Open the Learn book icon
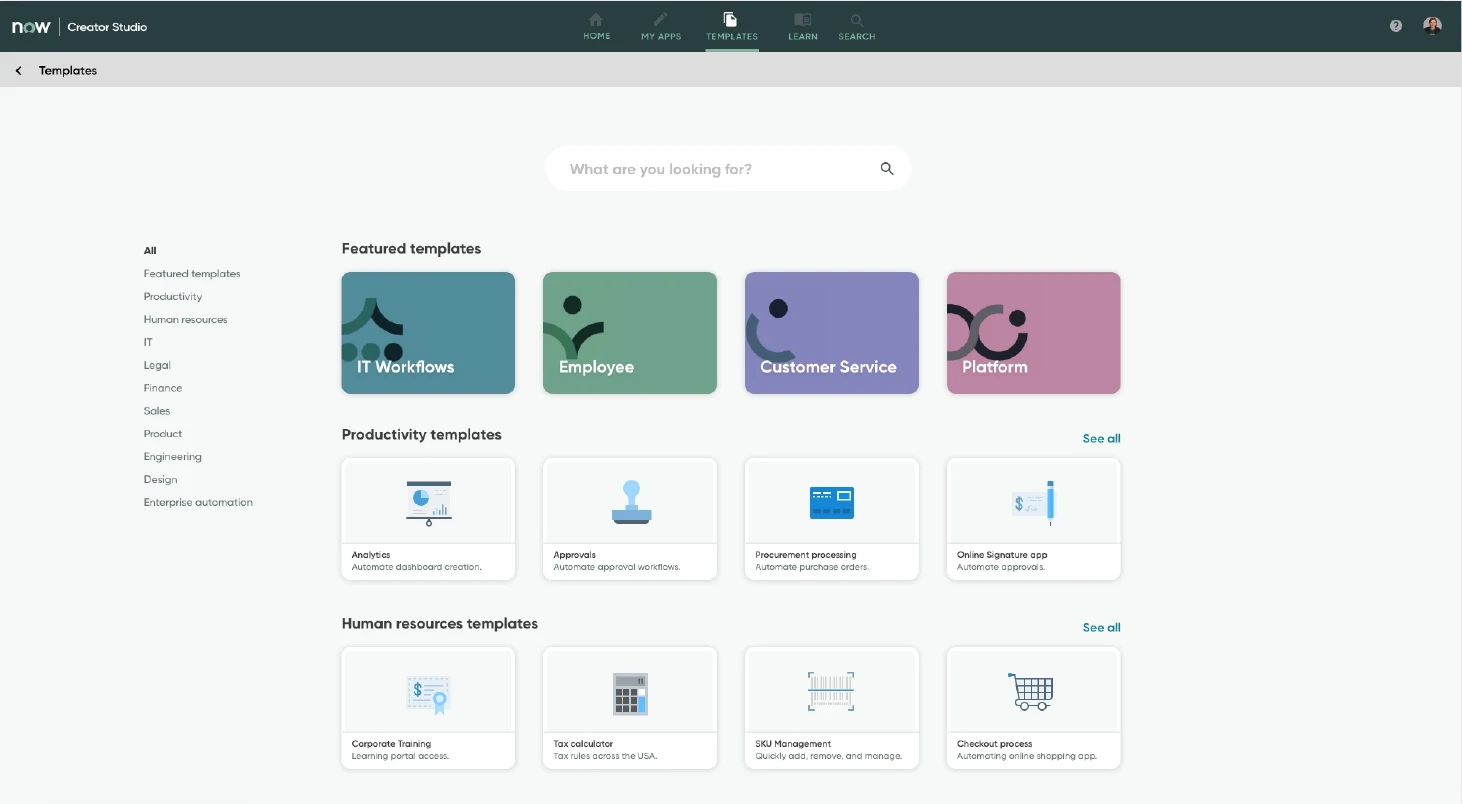Screen dimensions: 1462x804 point(802,20)
